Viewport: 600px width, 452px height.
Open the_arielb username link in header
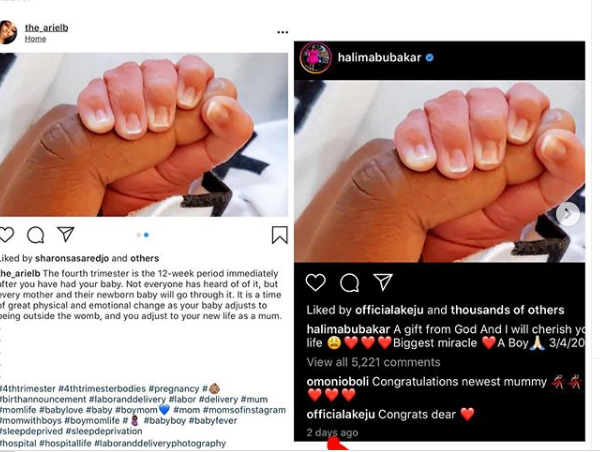(x=46, y=28)
